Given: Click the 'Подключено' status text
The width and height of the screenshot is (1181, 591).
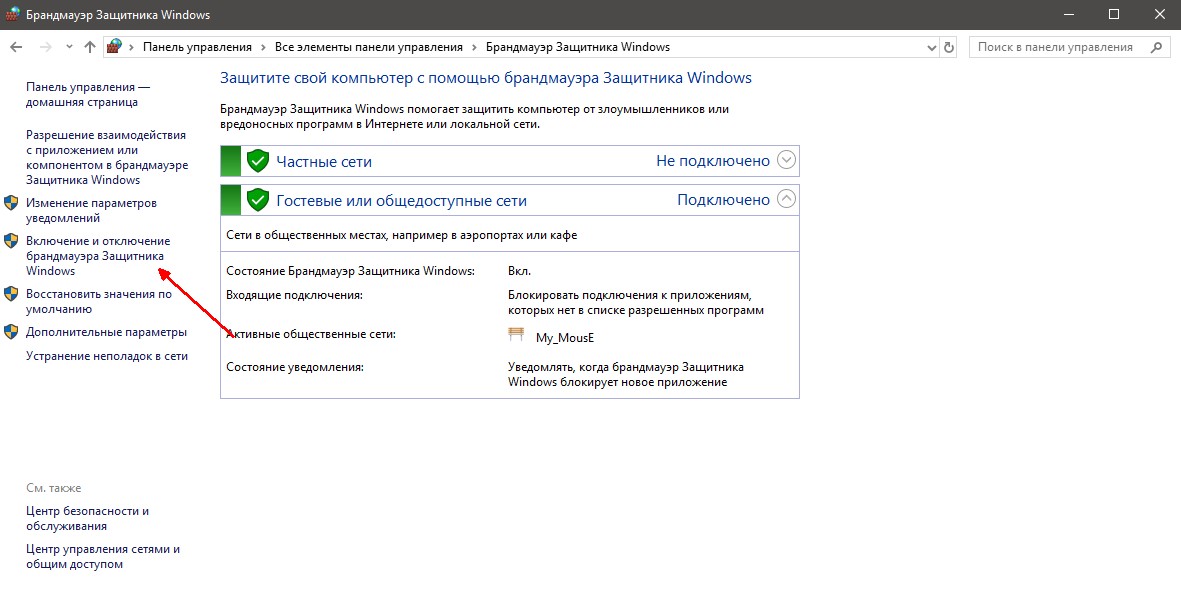Looking at the screenshot, I should (x=723, y=200).
